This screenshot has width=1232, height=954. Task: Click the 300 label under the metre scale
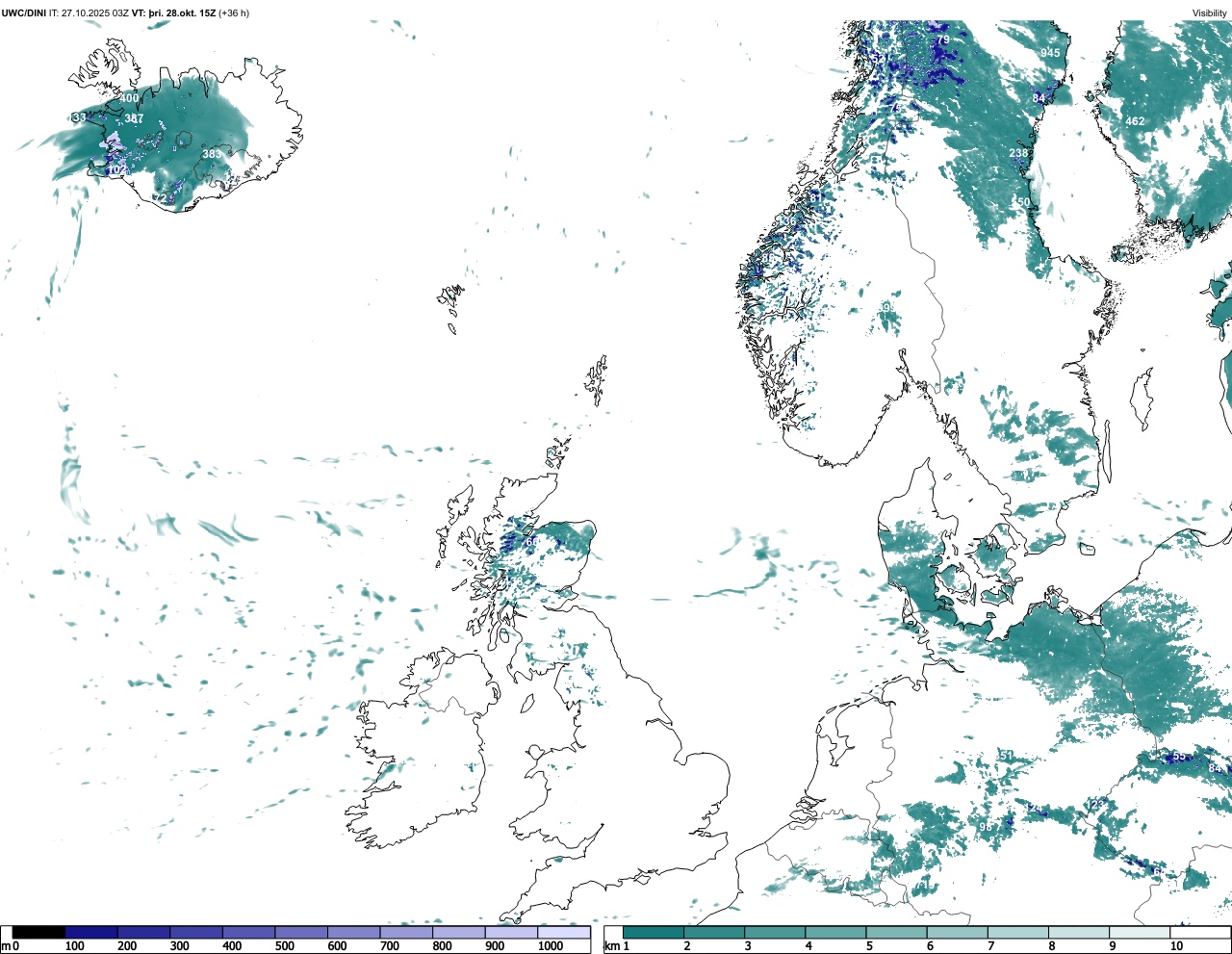179,946
